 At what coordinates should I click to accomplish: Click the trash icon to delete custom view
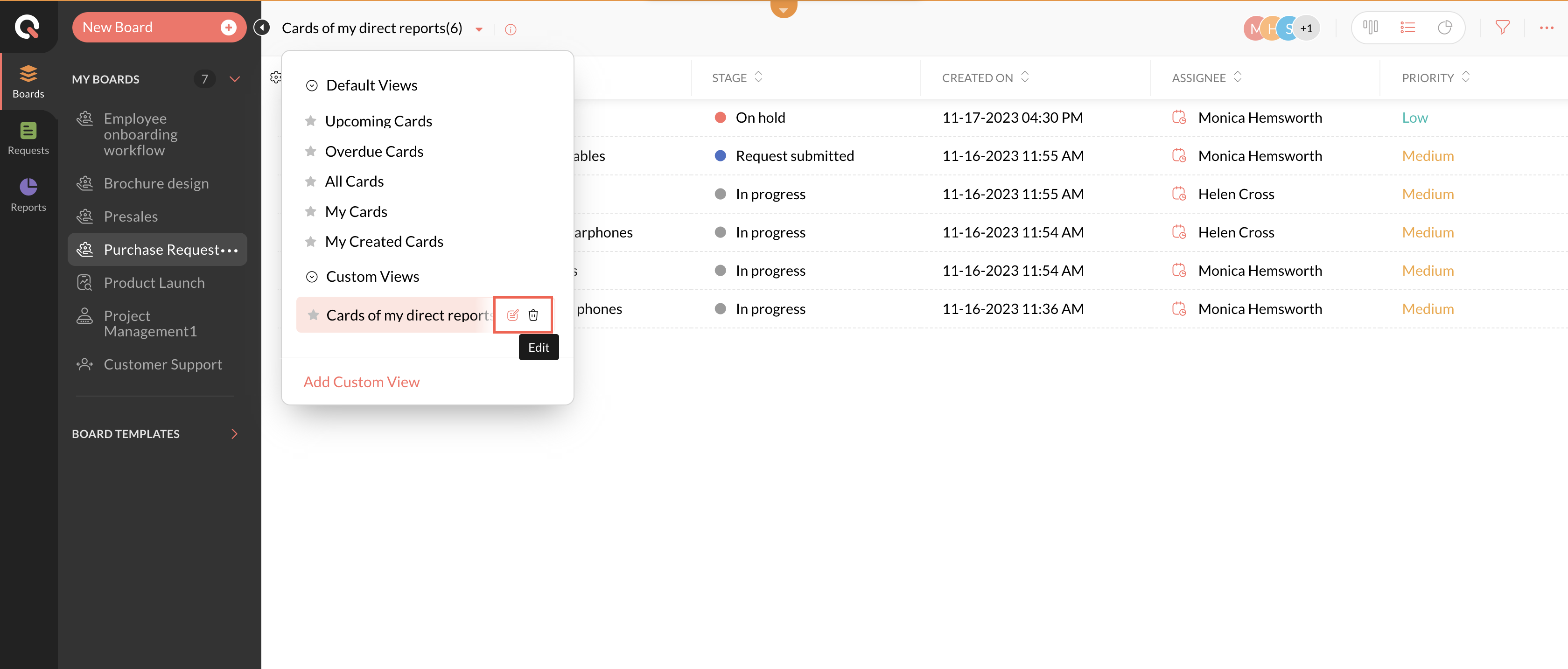pos(533,315)
